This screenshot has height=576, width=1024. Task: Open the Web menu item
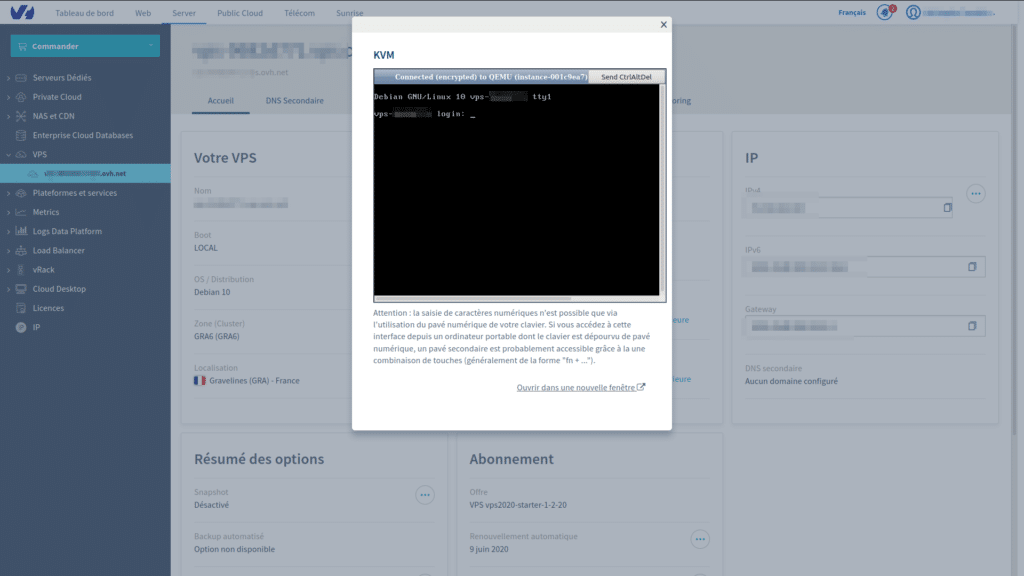pos(143,13)
